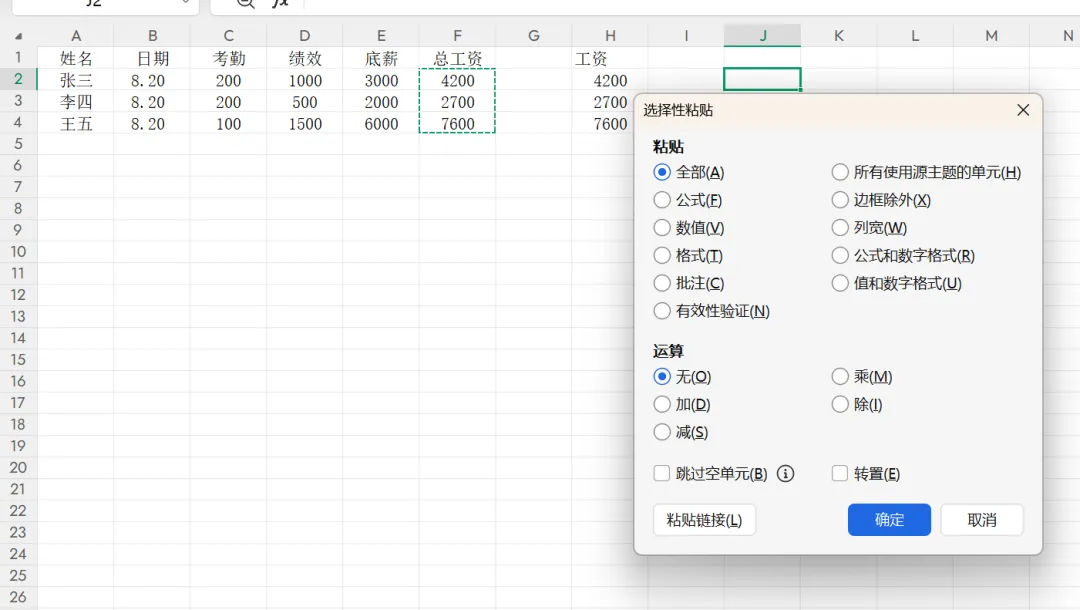The width and height of the screenshot is (1080, 610).
Task: Select the 有效性验证(N) paste option
Action: coord(662,311)
